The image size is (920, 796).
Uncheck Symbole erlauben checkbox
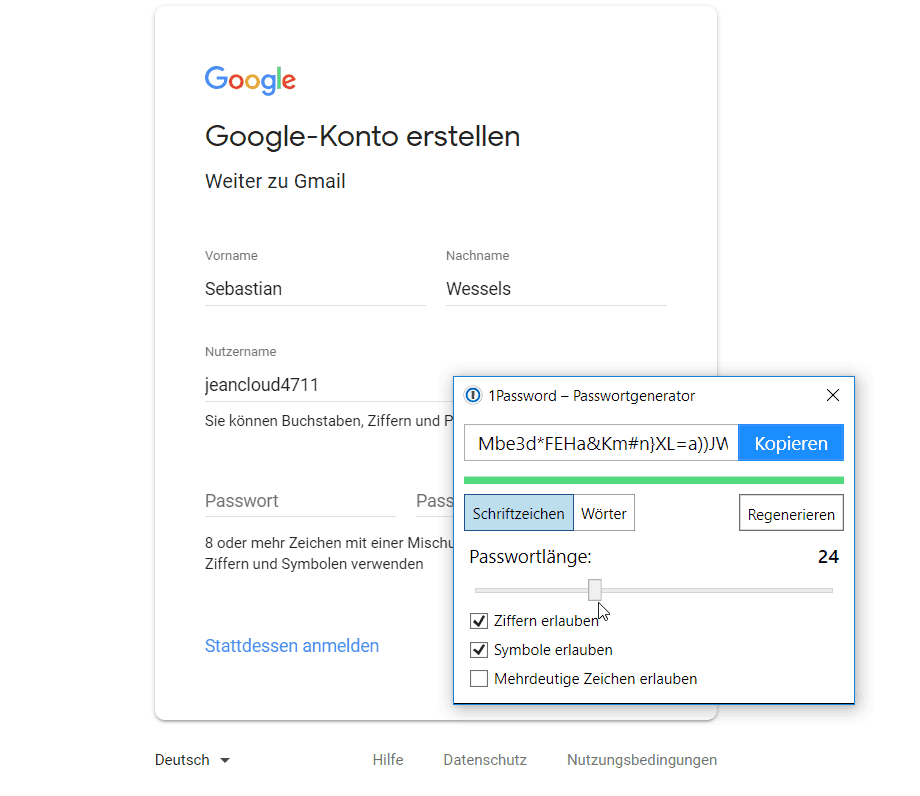point(479,650)
